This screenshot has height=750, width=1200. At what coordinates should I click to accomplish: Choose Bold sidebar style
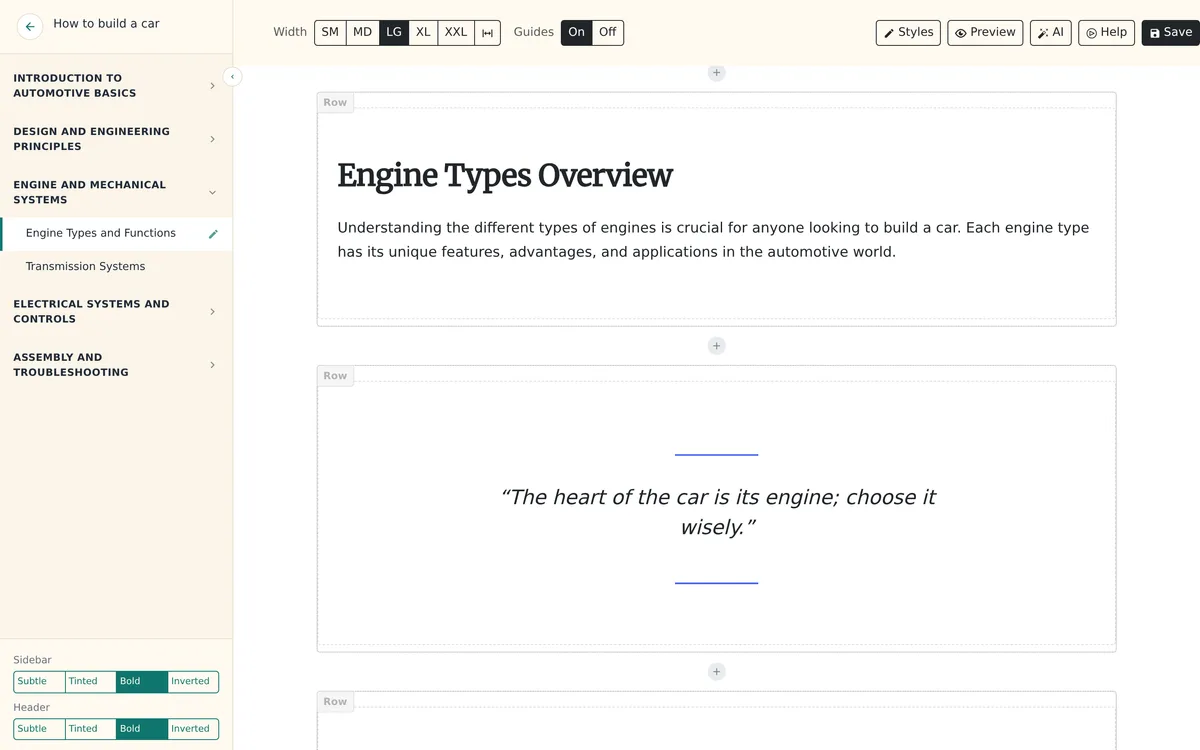pos(141,682)
